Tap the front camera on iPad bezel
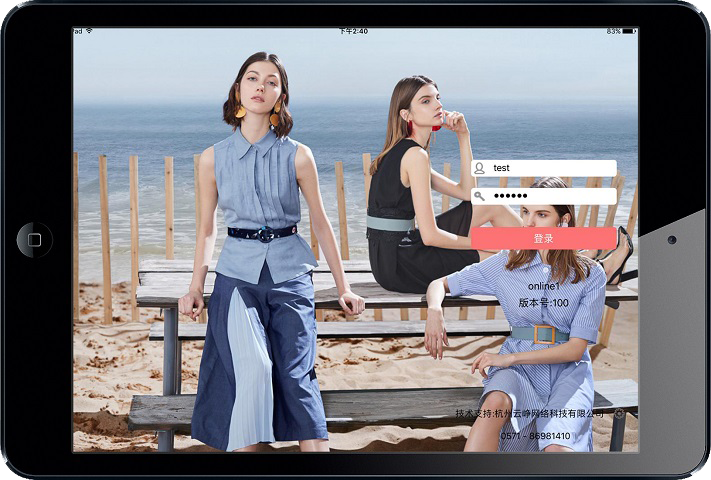The height and width of the screenshot is (480, 711). tap(671, 240)
